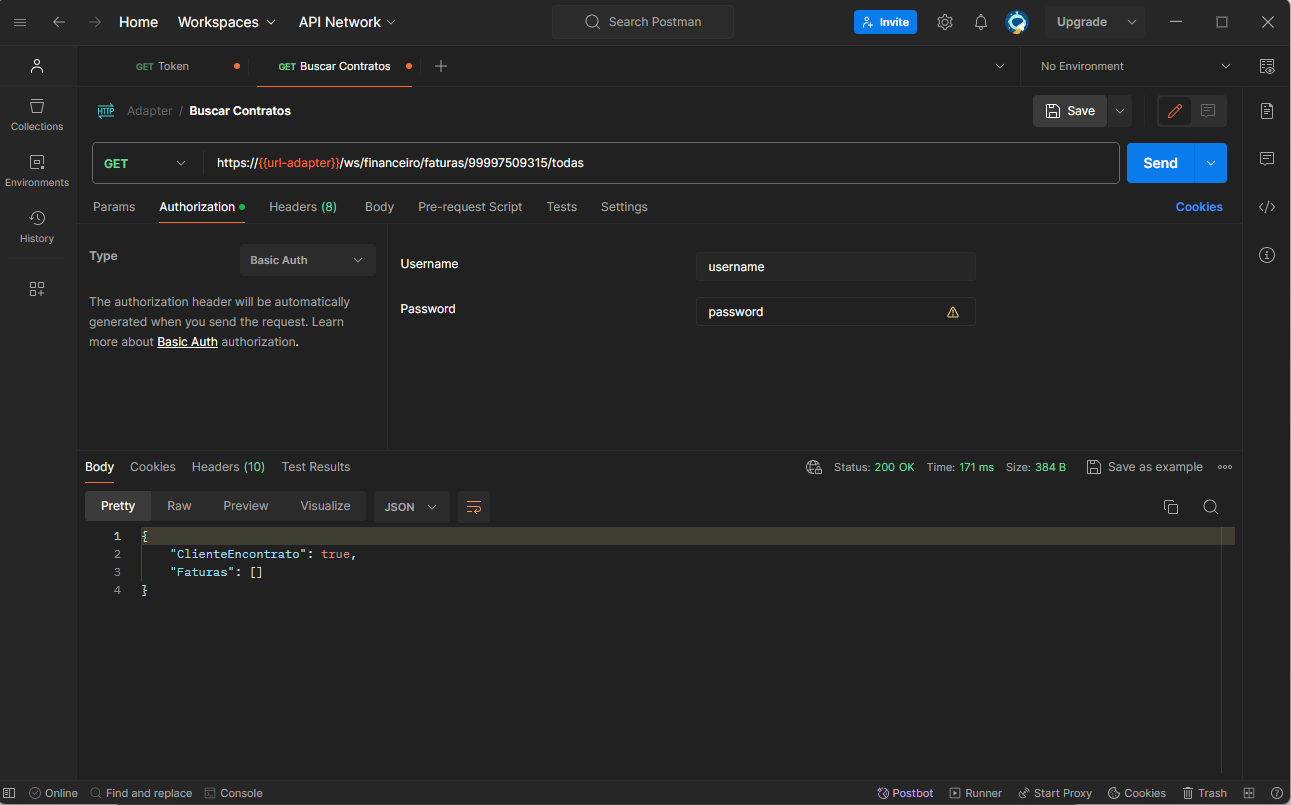
Task: Go back with the left arrow
Action: pyautogui.click(x=59, y=22)
